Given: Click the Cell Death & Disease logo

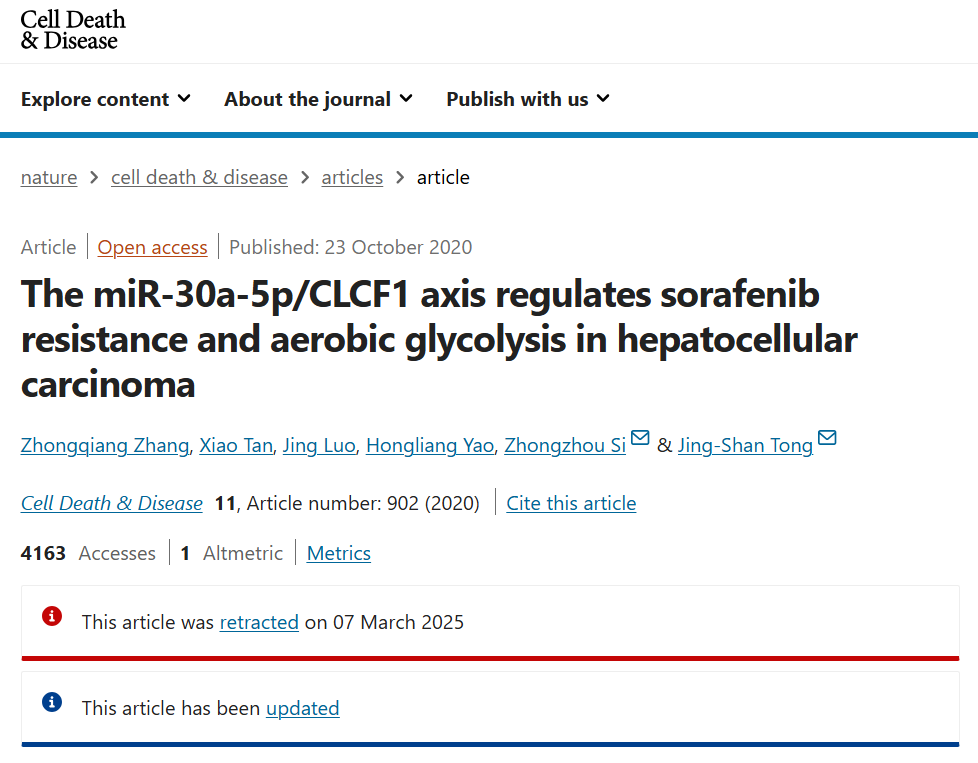Looking at the screenshot, I should pos(72,30).
